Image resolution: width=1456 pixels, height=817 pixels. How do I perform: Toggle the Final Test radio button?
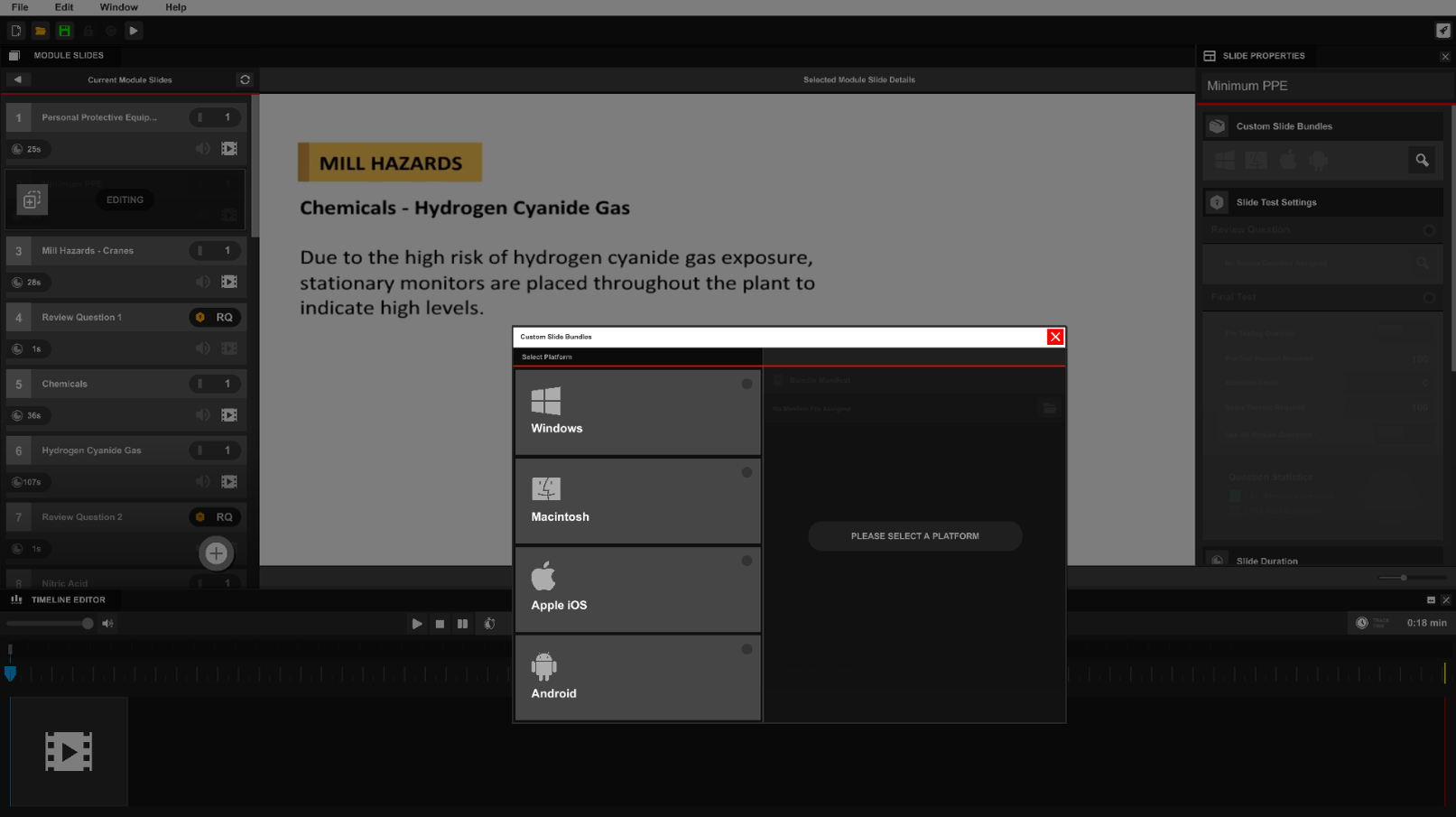pyautogui.click(x=1428, y=297)
